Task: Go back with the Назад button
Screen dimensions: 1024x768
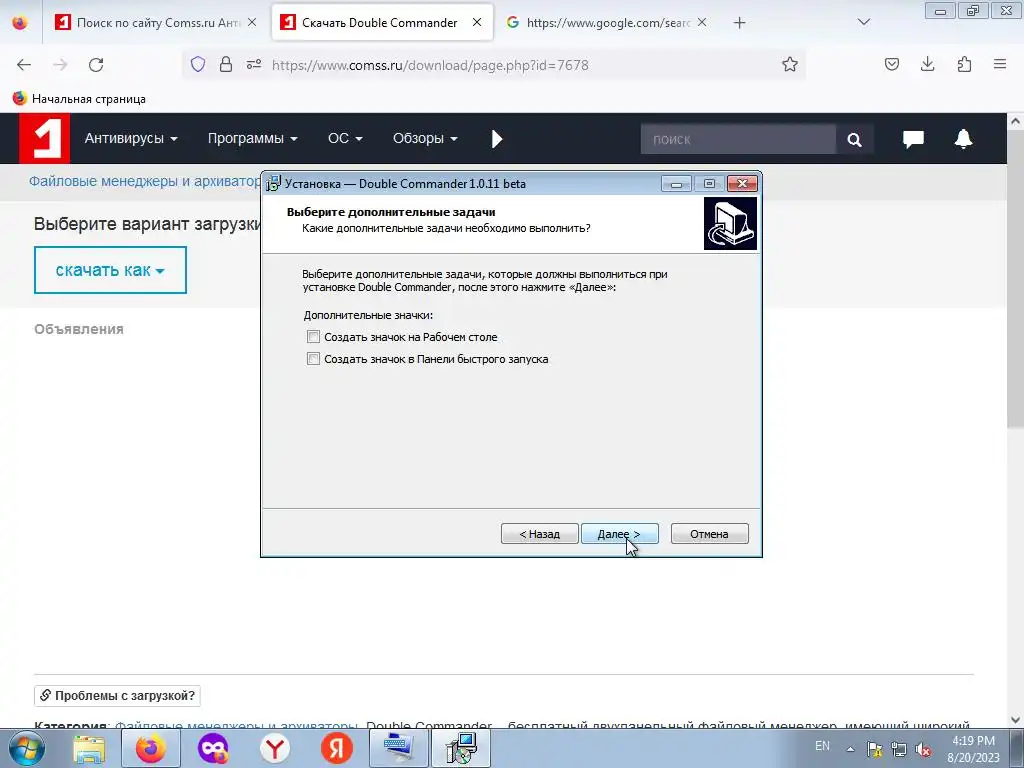Action: (x=539, y=534)
